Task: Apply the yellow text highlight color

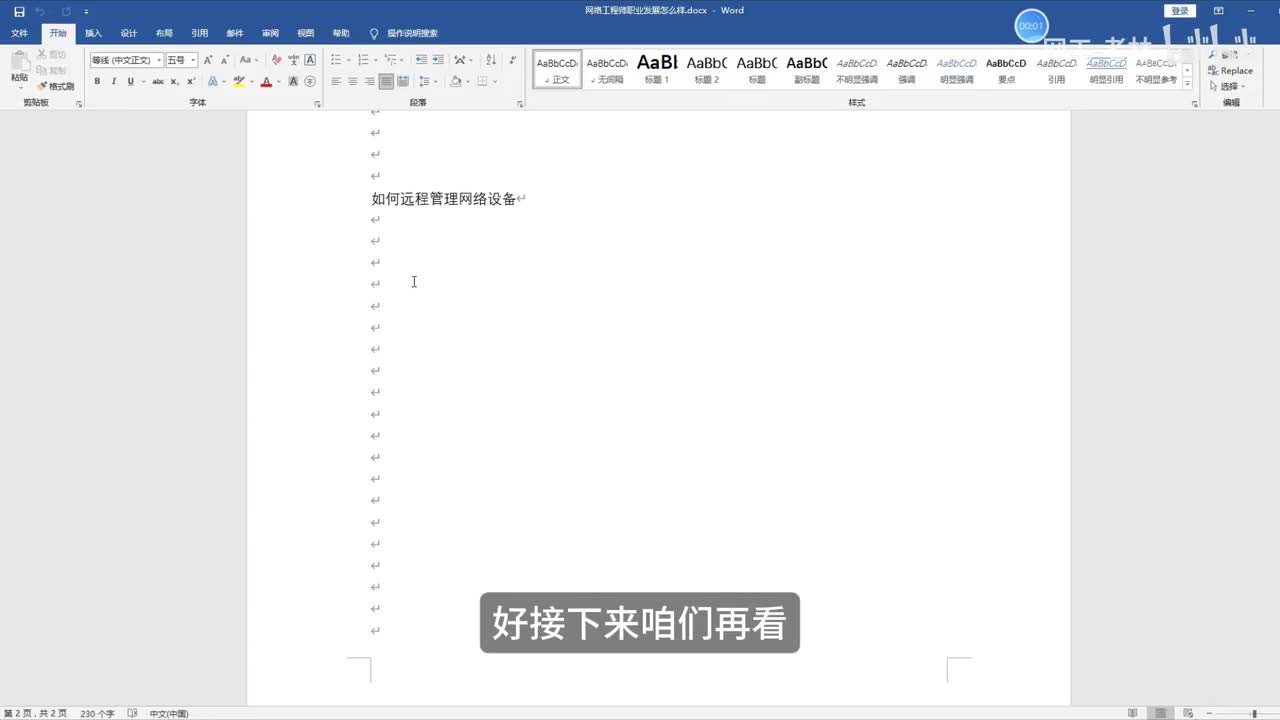Action: coord(239,81)
